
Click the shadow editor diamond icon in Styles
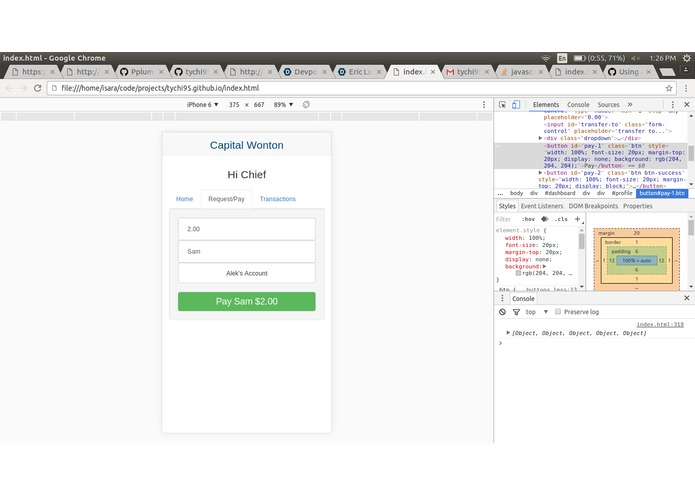(545, 219)
